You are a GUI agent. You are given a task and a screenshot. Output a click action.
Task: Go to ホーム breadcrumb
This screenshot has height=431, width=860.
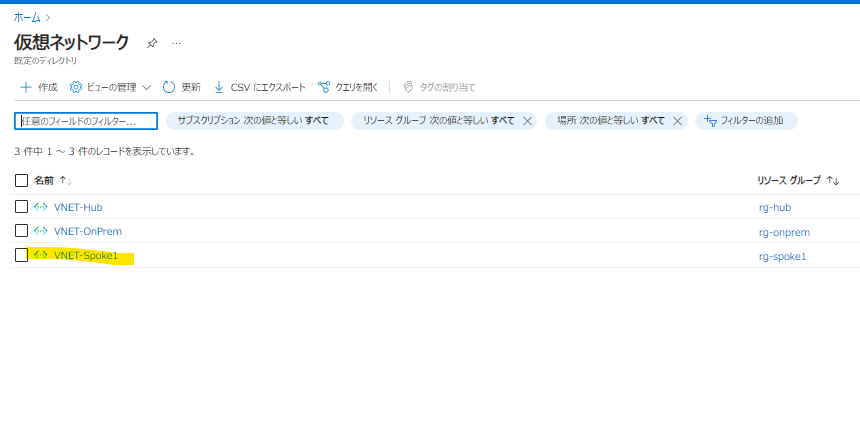pos(27,18)
